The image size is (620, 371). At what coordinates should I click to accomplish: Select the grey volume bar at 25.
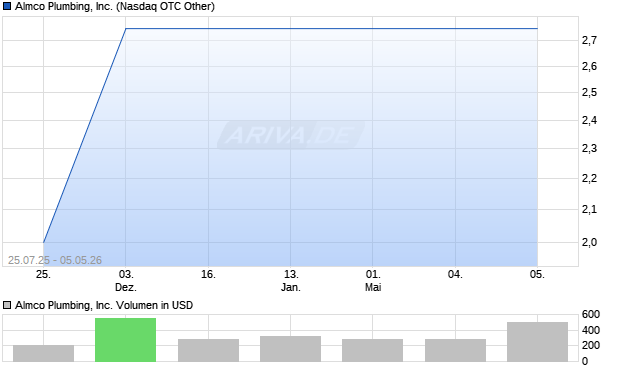[43, 353]
